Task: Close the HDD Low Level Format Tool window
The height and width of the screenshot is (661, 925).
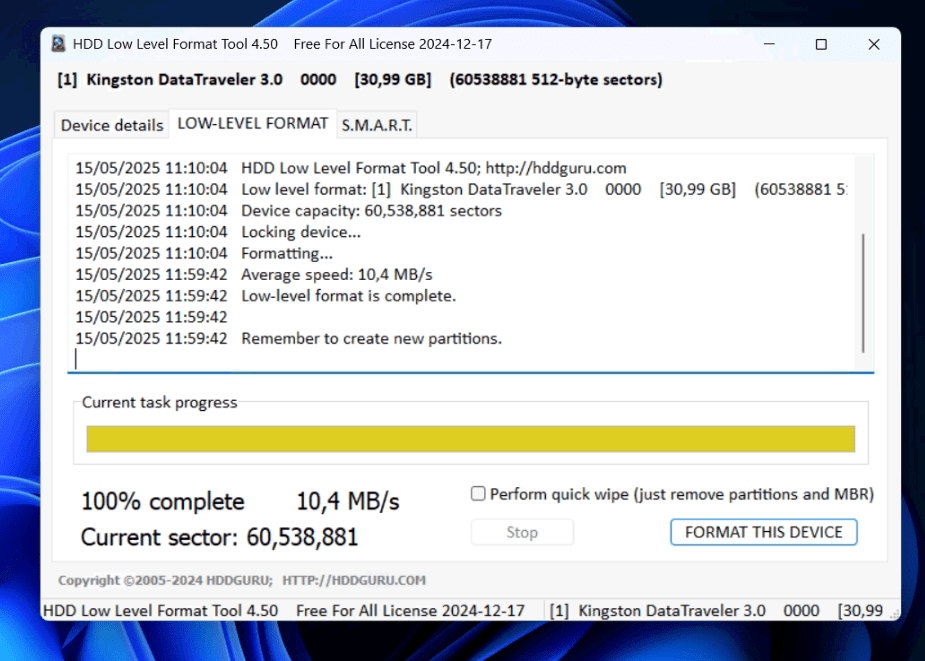Action: coord(873,44)
